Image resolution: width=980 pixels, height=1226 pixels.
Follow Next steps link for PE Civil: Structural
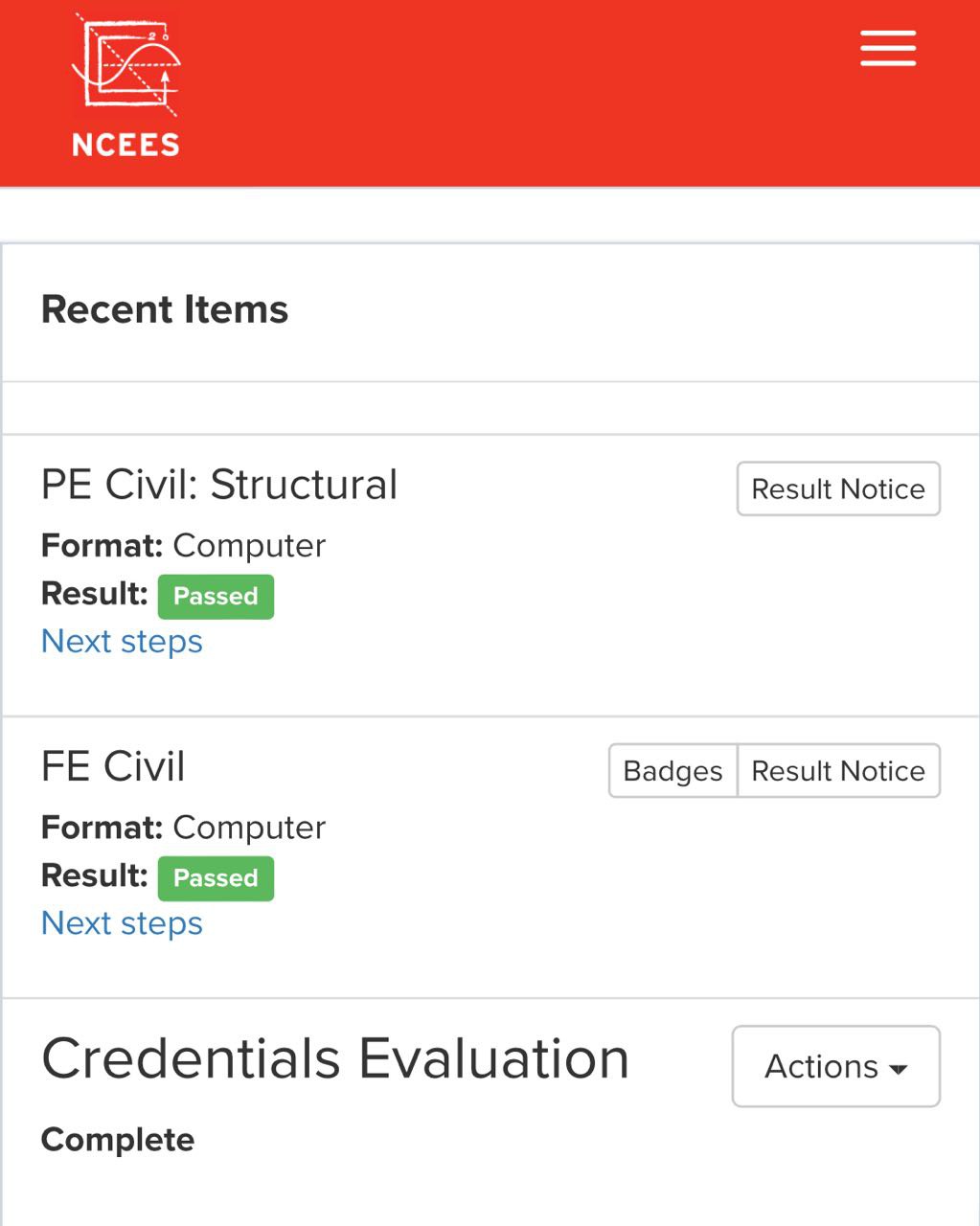point(122,642)
